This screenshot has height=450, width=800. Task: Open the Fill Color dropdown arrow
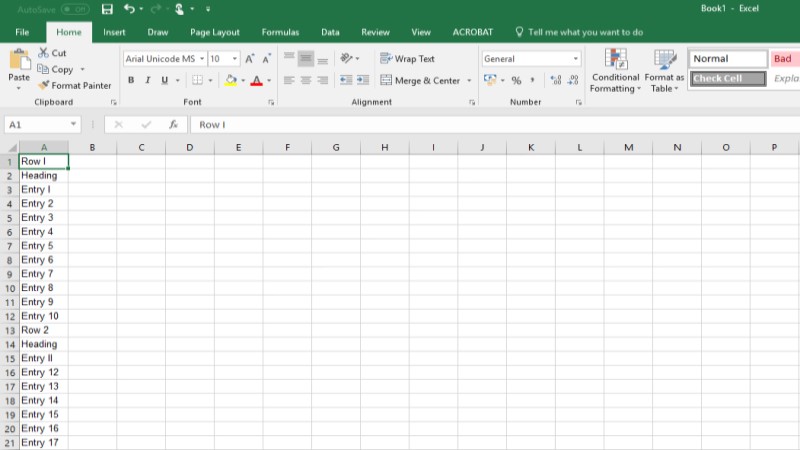point(243,81)
